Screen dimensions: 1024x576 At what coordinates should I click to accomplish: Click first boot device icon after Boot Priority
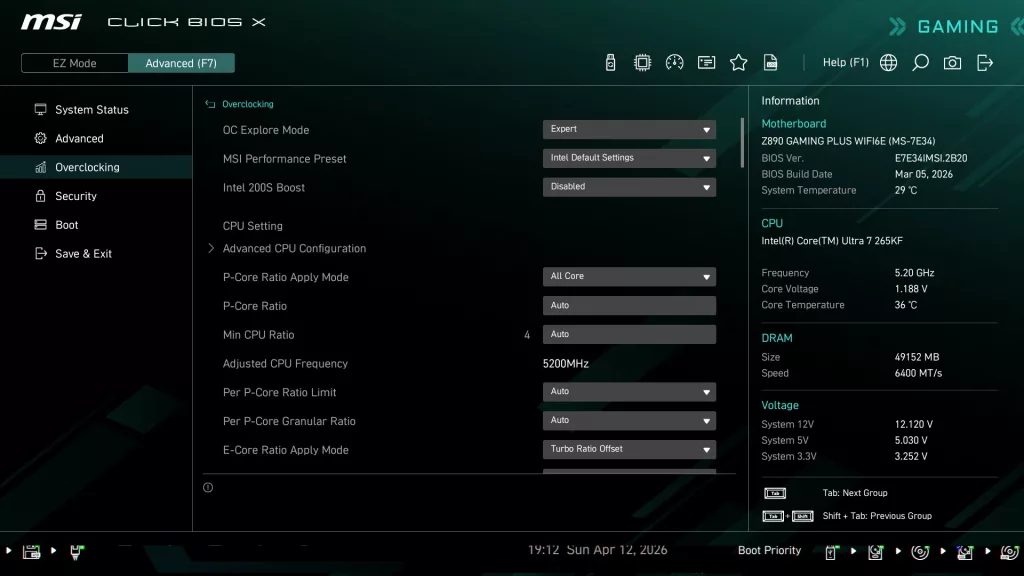(831, 552)
